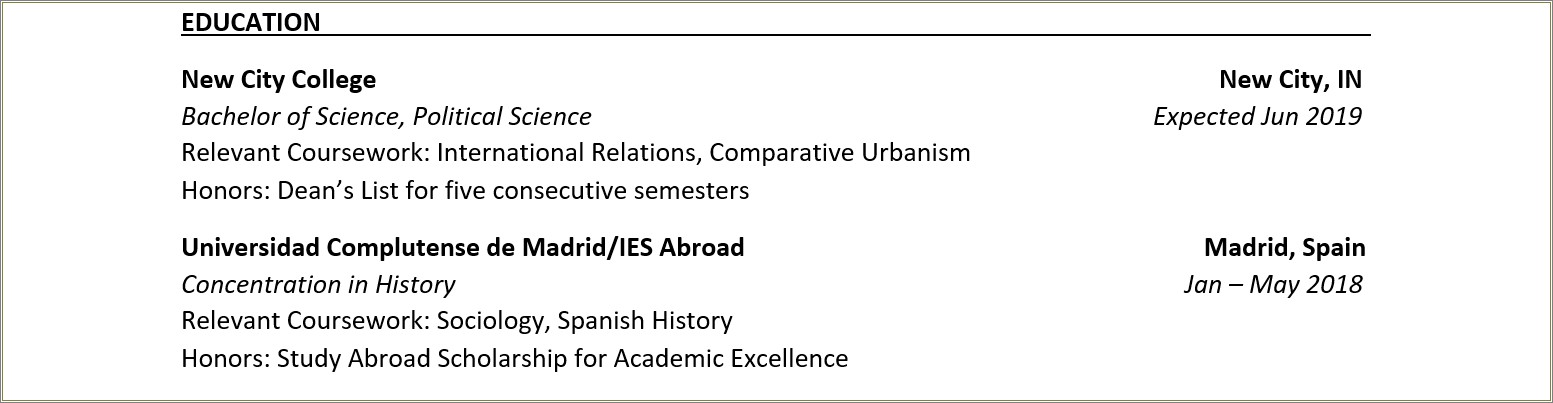The width and height of the screenshot is (1553, 403).
Task: Select the New City, IN location text
Action: click(1290, 80)
